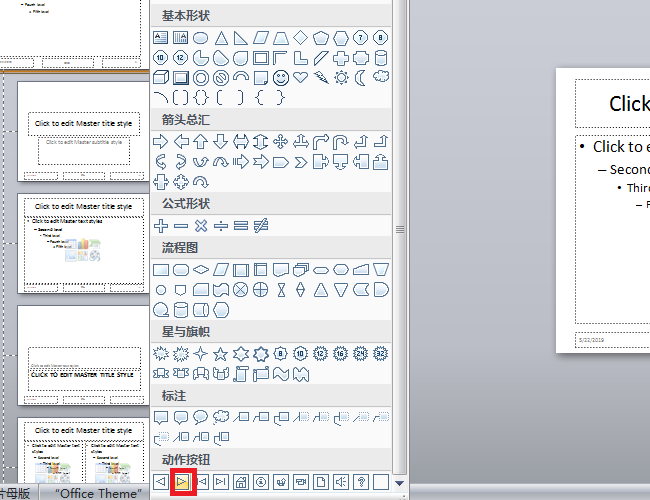Choose the Cloud basic shape
650x500 pixels.
click(x=381, y=77)
